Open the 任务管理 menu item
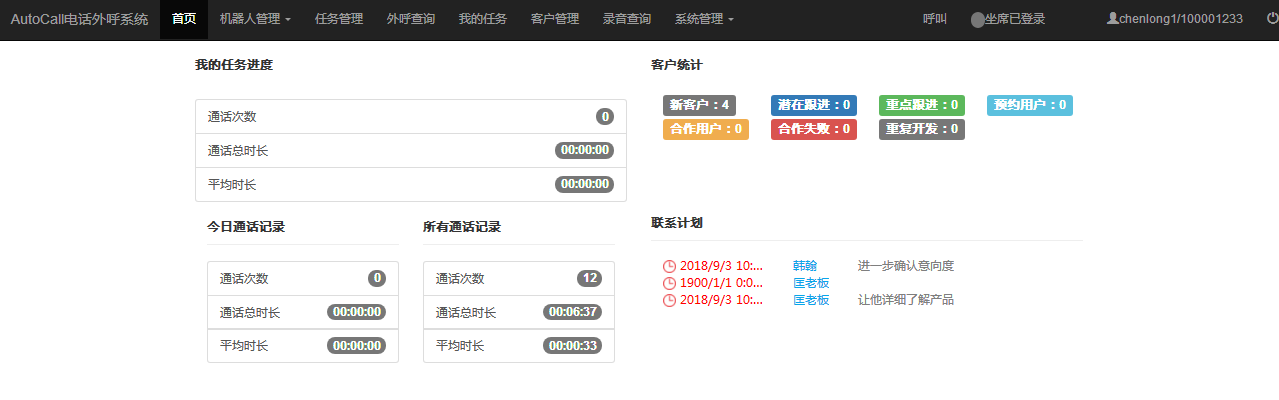1279x400 pixels. point(338,19)
